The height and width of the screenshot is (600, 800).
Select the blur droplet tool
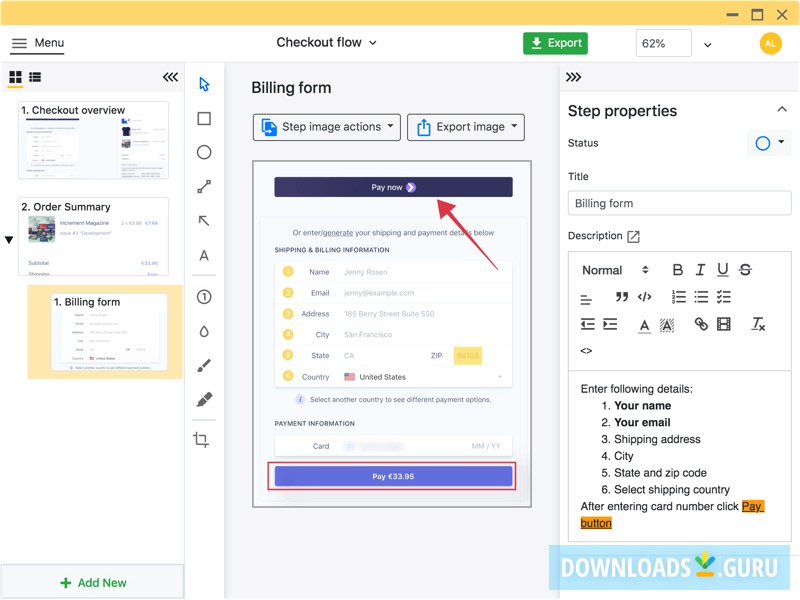click(204, 332)
